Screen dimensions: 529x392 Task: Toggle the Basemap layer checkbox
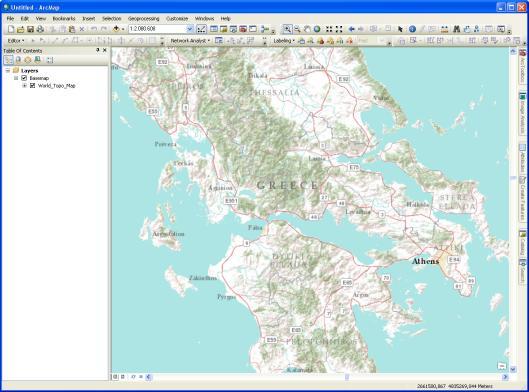point(24,78)
